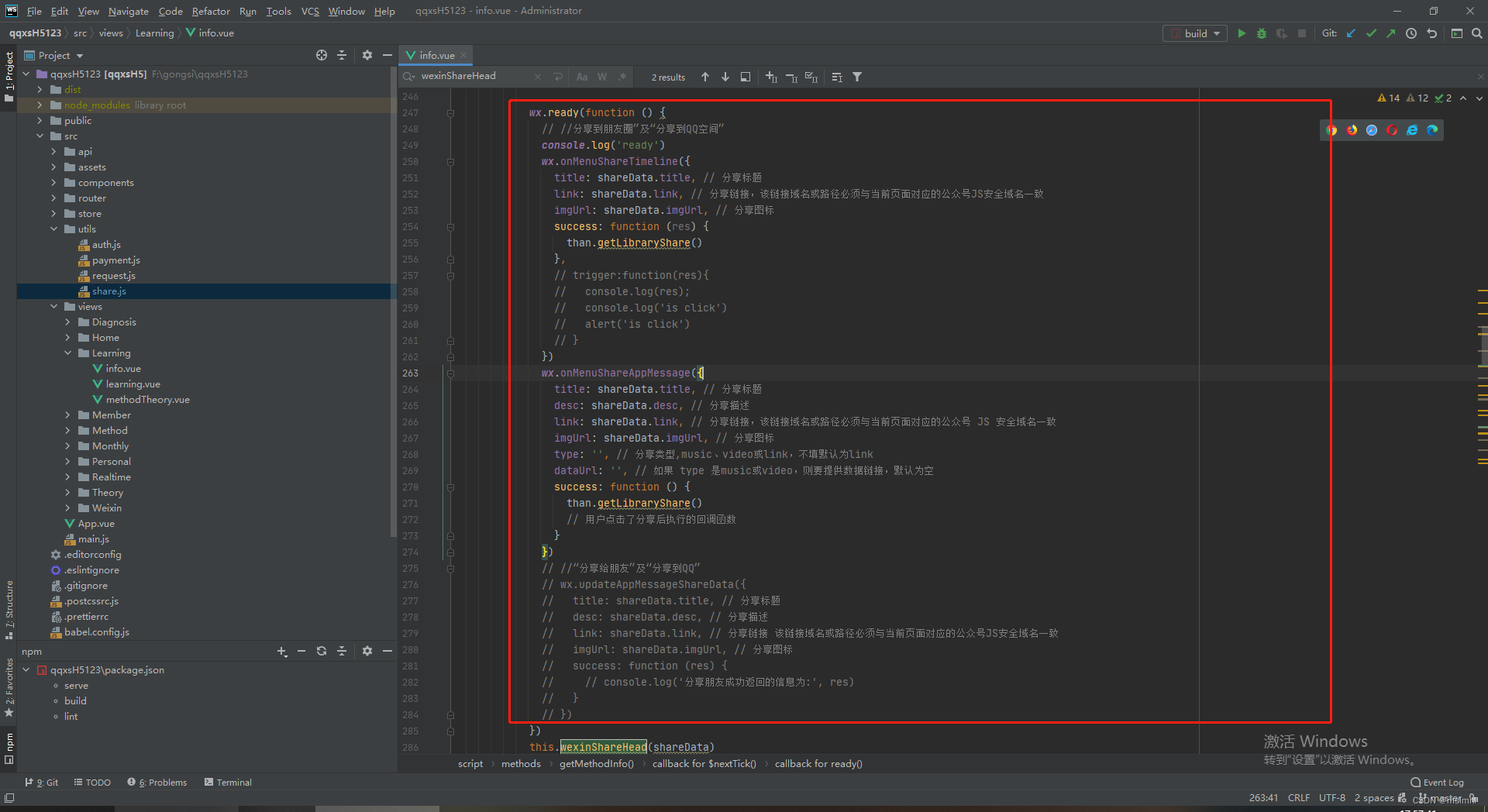Toggle Regex option in search bar
The width and height of the screenshot is (1488, 812).
[x=622, y=77]
